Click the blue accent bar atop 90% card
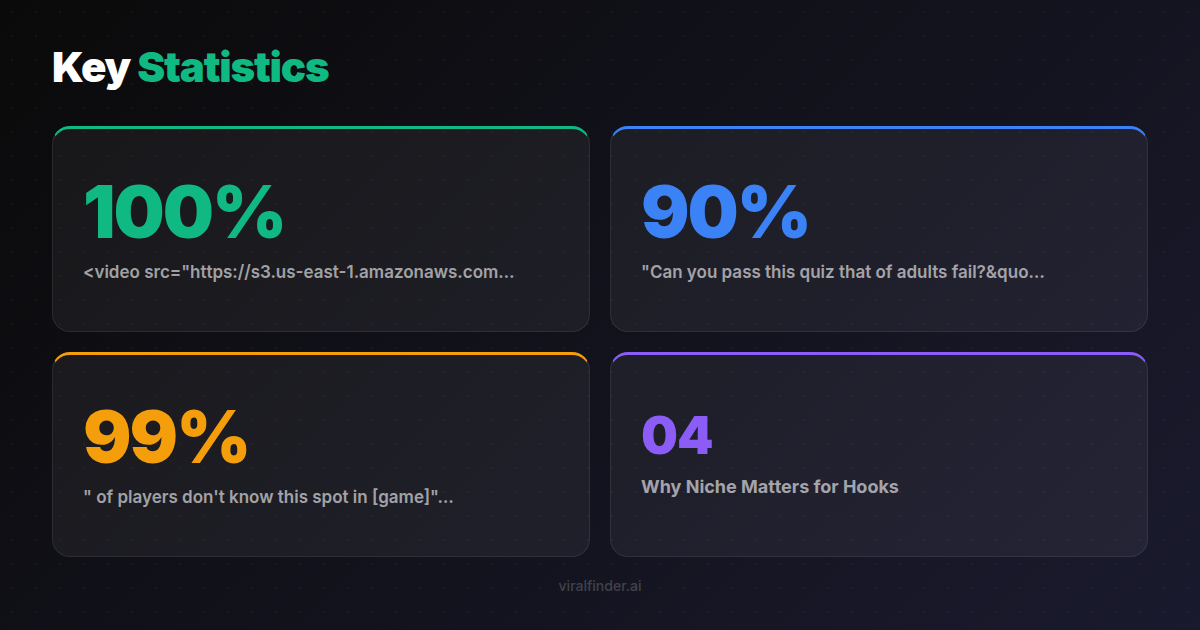 [x=878, y=128]
